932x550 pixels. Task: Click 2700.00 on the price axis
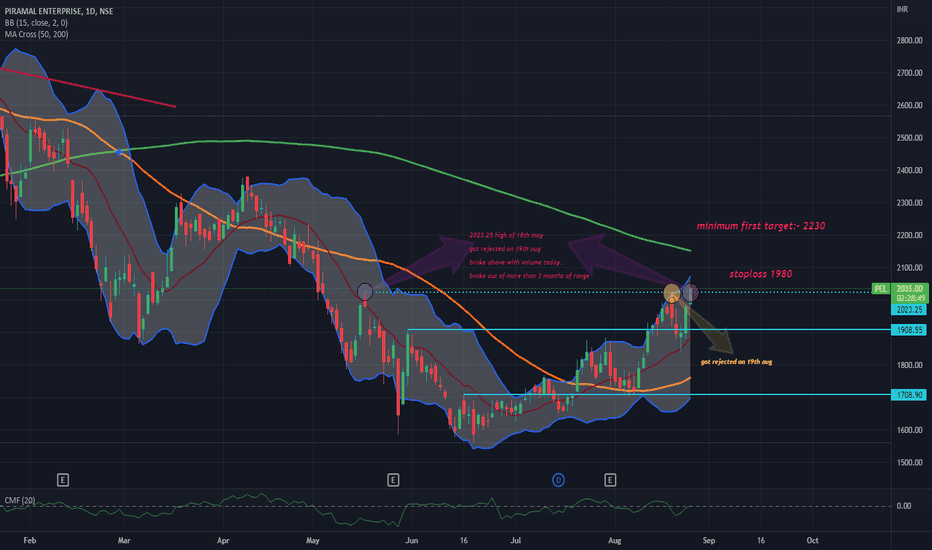[x=909, y=73]
